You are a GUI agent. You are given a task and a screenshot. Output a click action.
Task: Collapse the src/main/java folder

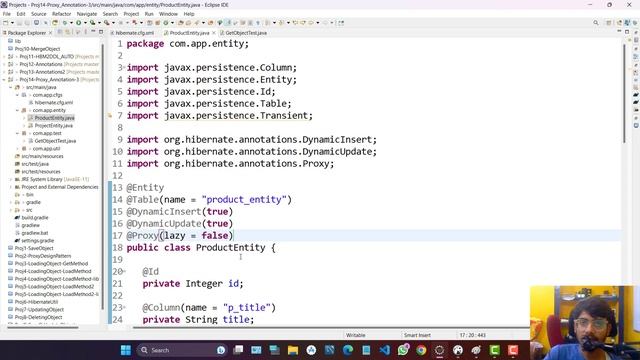click(11, 87)
